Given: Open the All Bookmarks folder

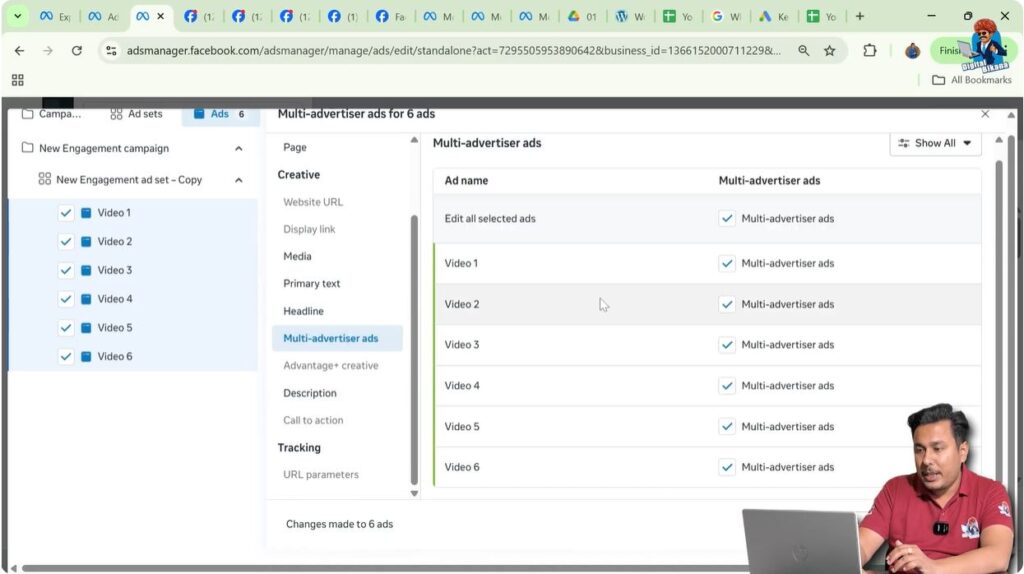Looking at the screenshot, I should [x=971, y=80].
